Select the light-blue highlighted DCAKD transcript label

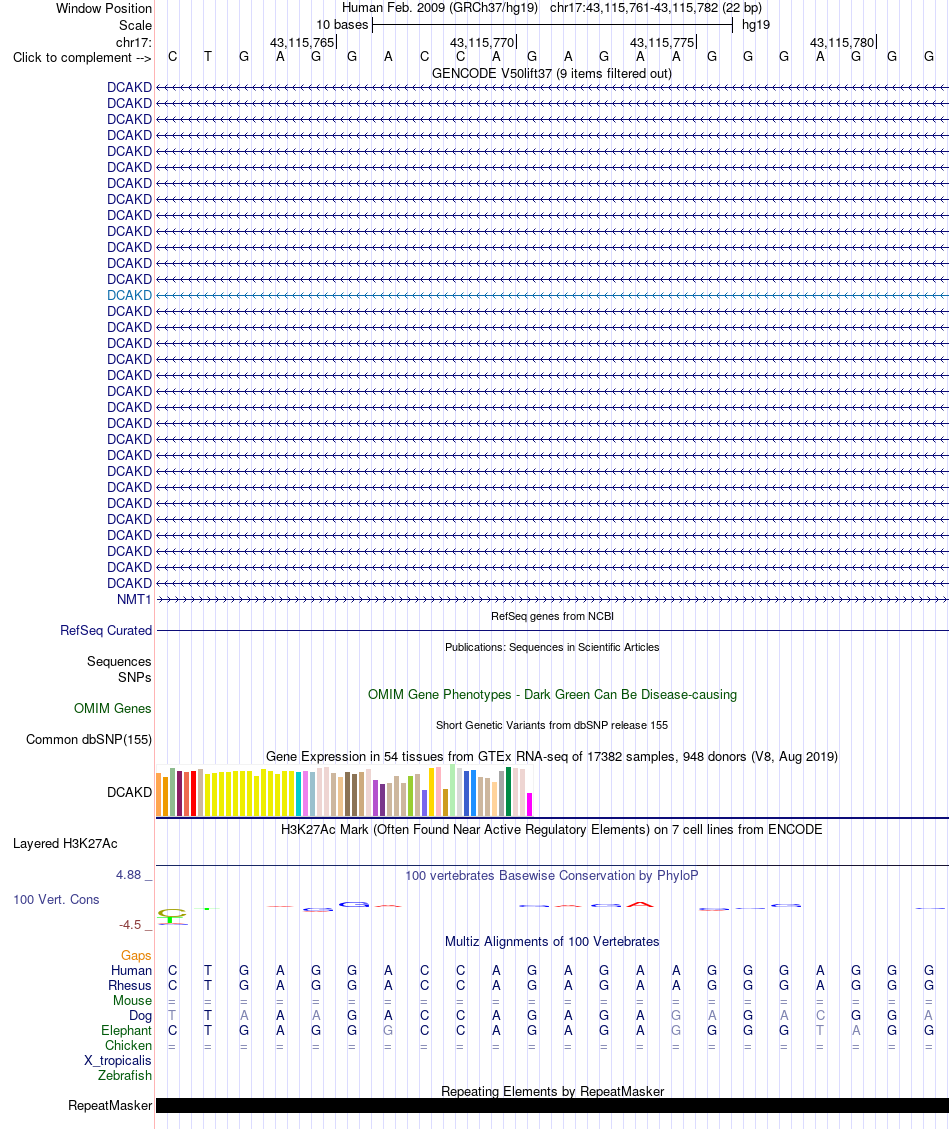[x=130, y=295]
